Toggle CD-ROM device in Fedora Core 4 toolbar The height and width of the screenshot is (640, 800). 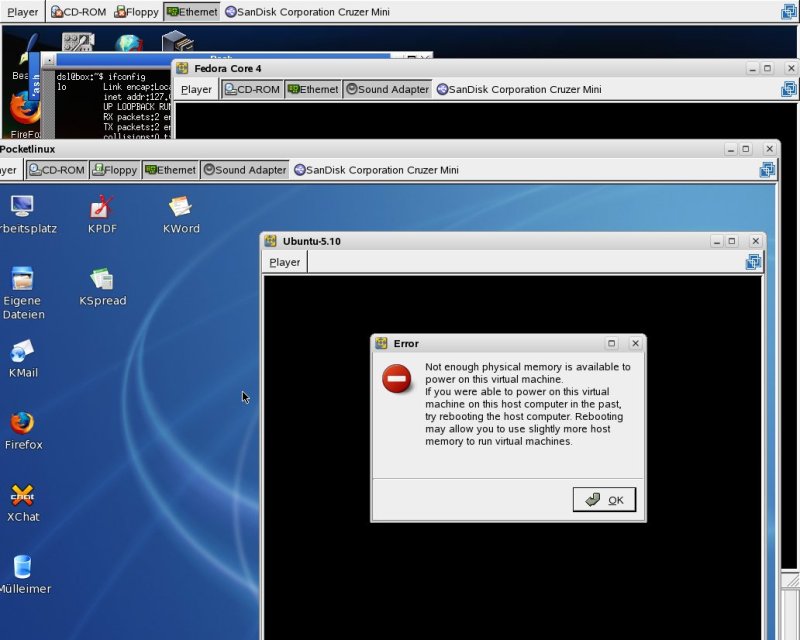pyautogui.click(x=251, y=89)
